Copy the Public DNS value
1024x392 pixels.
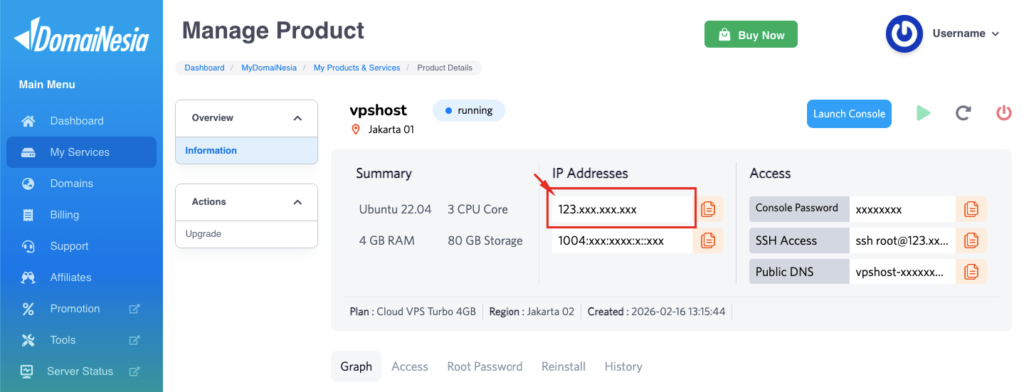971,271
